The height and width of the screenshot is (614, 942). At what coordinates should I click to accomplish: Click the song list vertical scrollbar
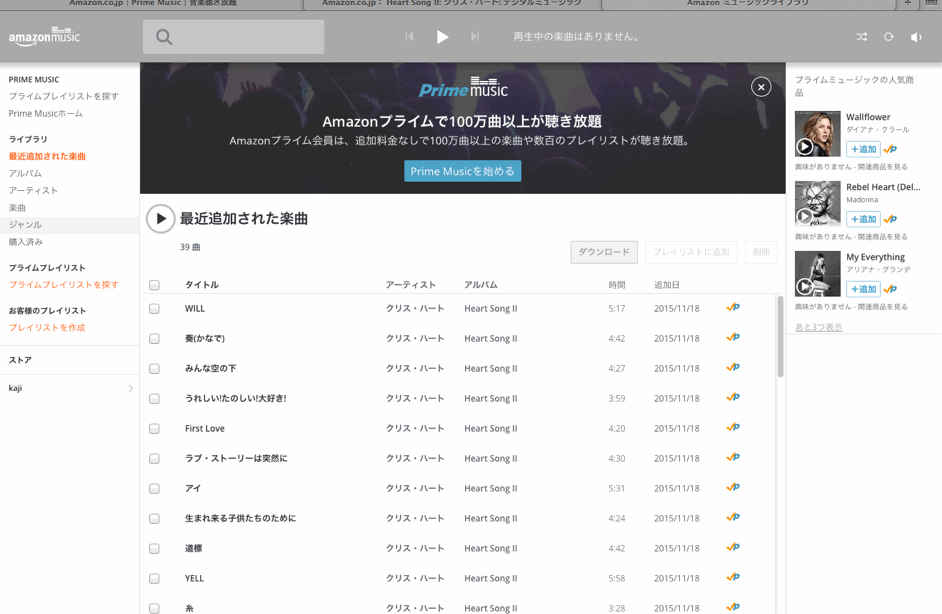(780, 336)
